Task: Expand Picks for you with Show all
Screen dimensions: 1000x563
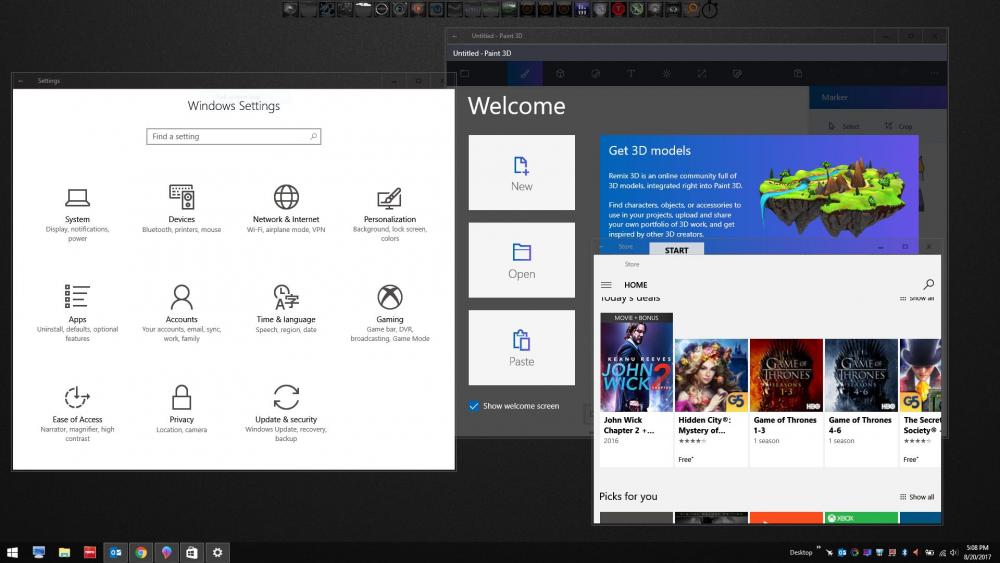Action: (916, 497)
